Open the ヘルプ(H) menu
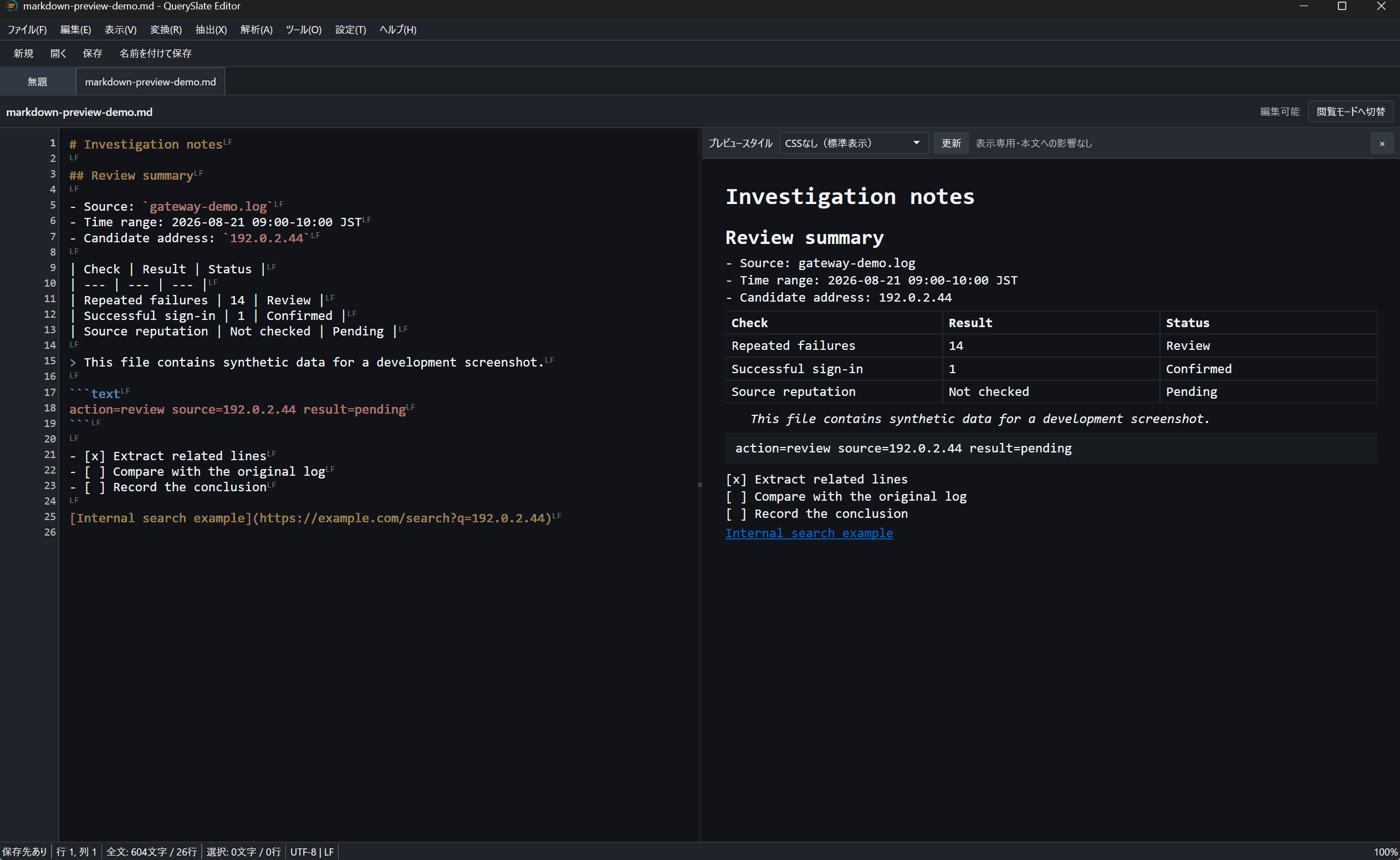Screen dimensions: 1400x860 398,29
